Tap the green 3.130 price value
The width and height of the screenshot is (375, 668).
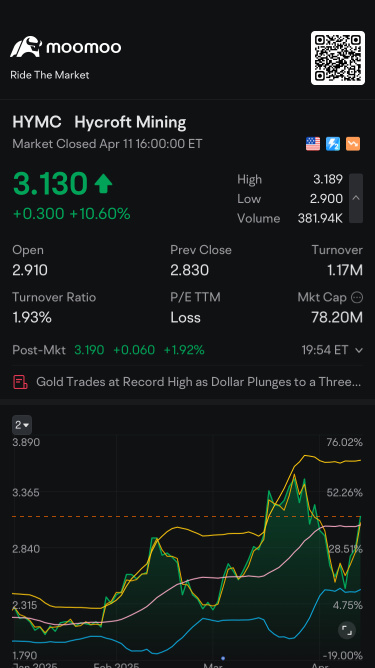50,184
